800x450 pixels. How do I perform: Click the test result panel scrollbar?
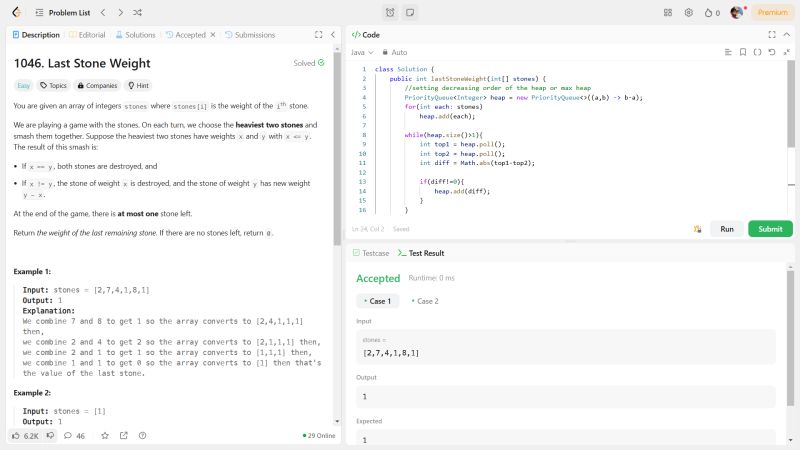(790, 337)
